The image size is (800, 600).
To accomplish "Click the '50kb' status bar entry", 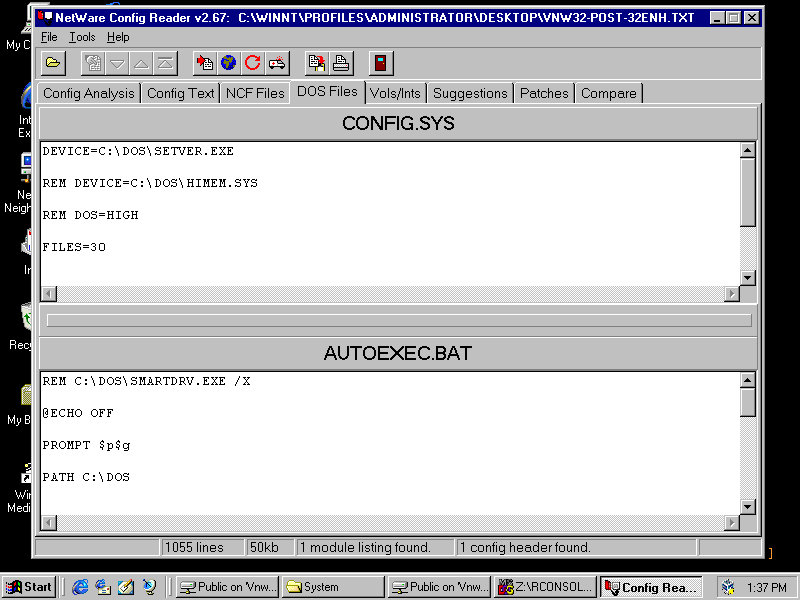I will pos(270,547).
